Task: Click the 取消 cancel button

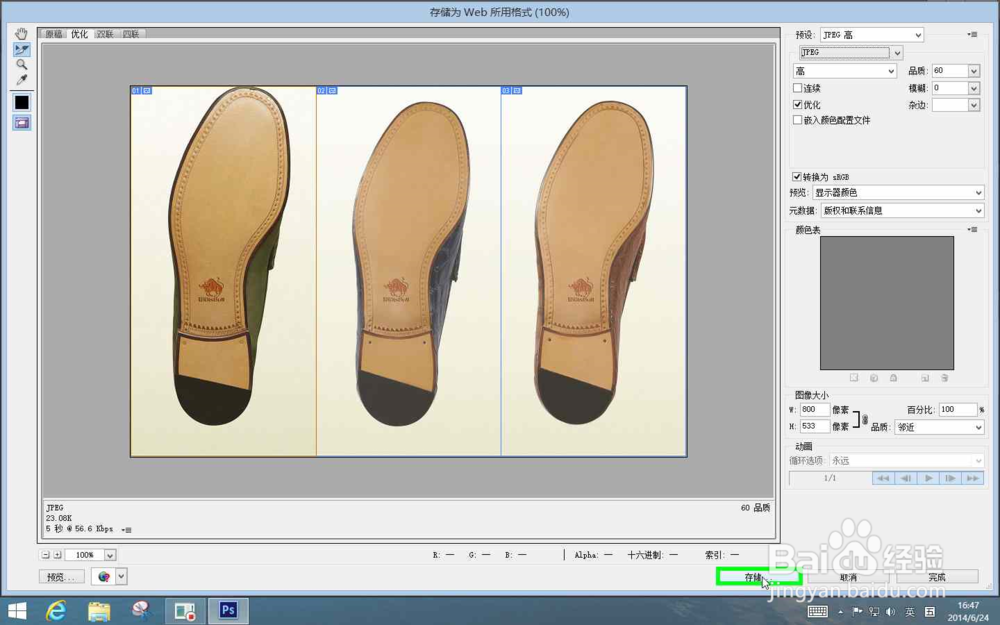Action: pyautogui.click(x=848, y=577)
